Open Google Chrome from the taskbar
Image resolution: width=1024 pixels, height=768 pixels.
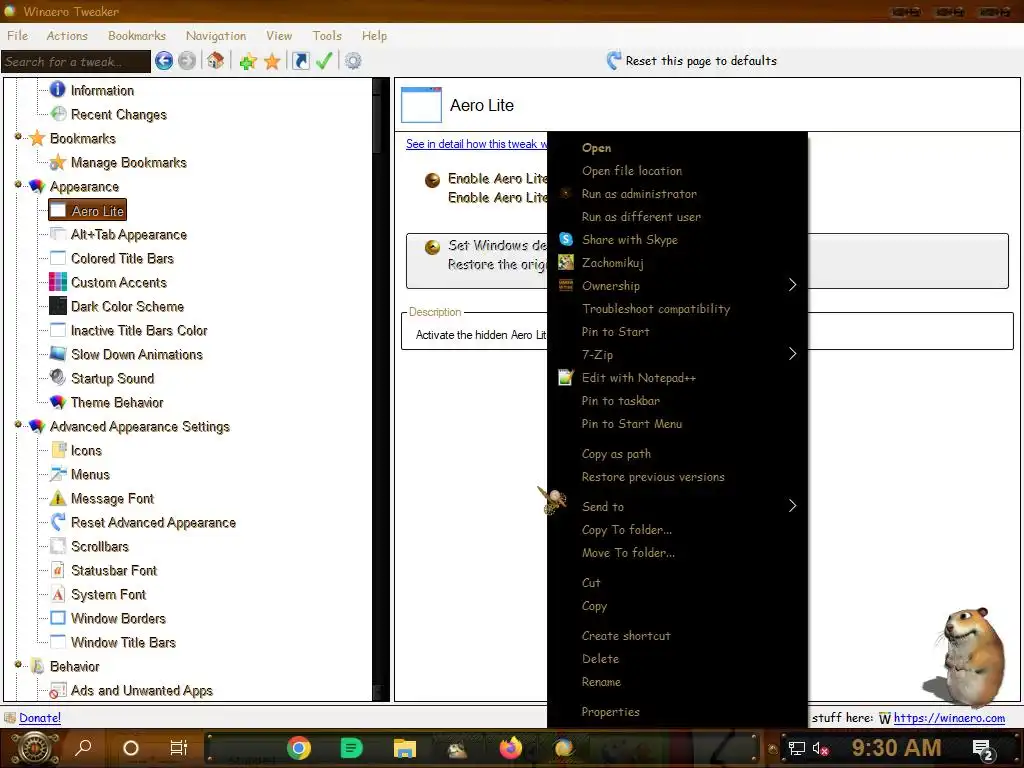point(298,748)
